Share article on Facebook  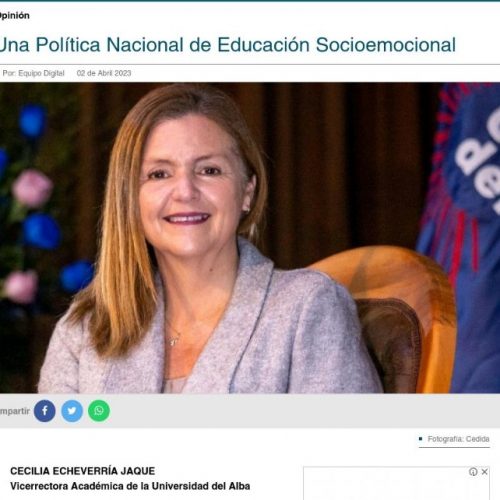tap(45, 411)
